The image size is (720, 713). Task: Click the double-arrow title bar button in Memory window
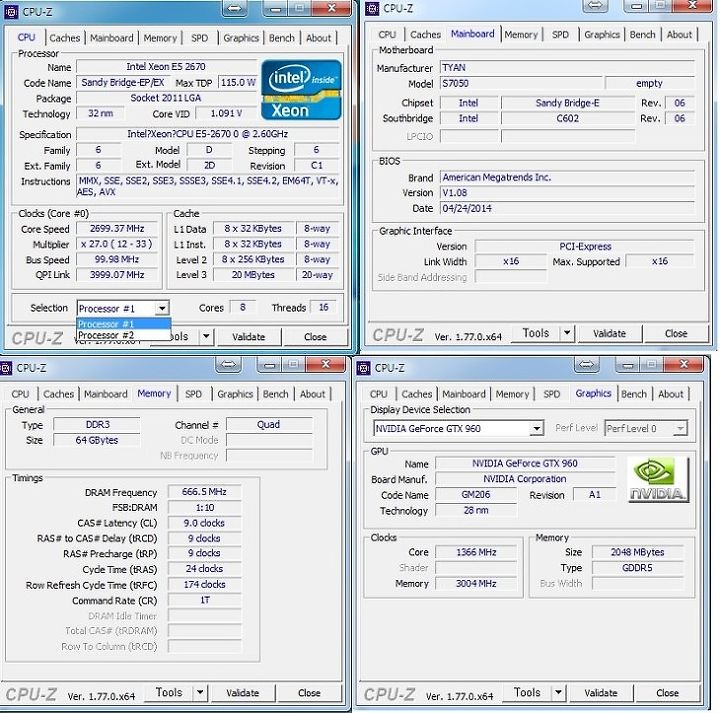click(x=228, y=365)
